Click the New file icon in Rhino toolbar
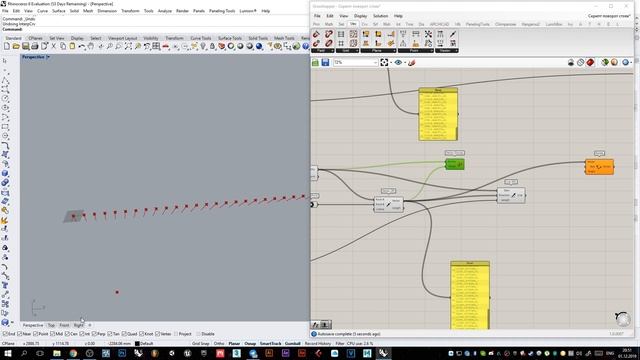 (7, 47)
